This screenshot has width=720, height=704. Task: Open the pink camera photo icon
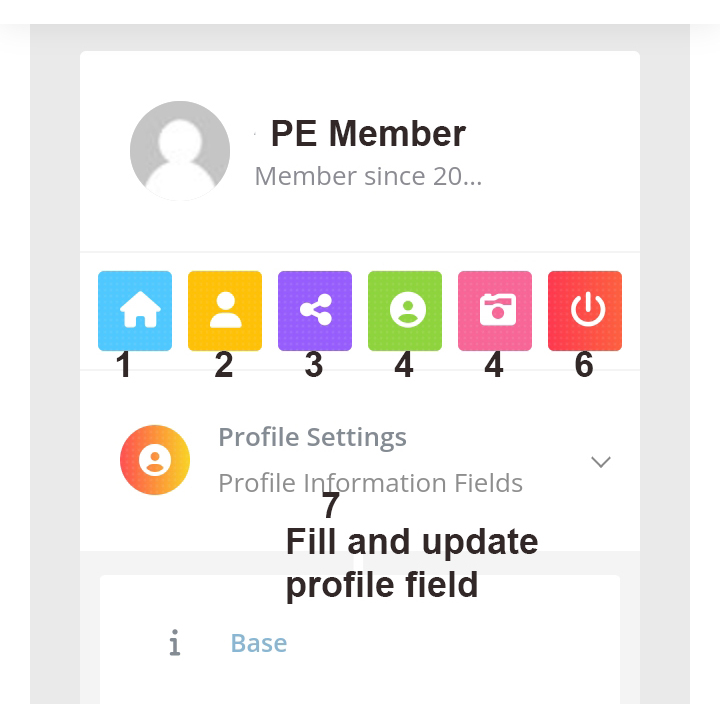495,311
